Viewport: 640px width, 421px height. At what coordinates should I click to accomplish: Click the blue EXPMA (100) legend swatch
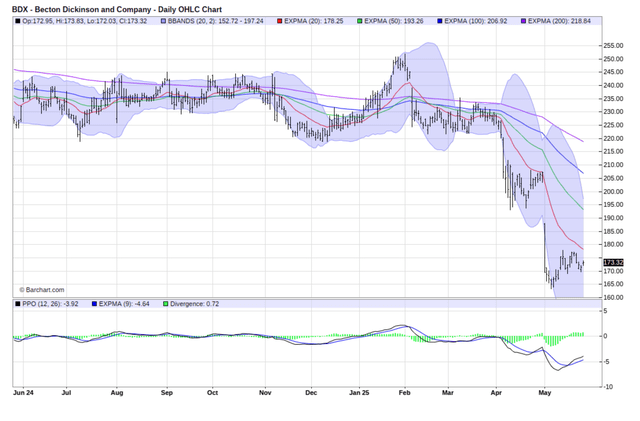pyautogui.click(x=440, y=21)
